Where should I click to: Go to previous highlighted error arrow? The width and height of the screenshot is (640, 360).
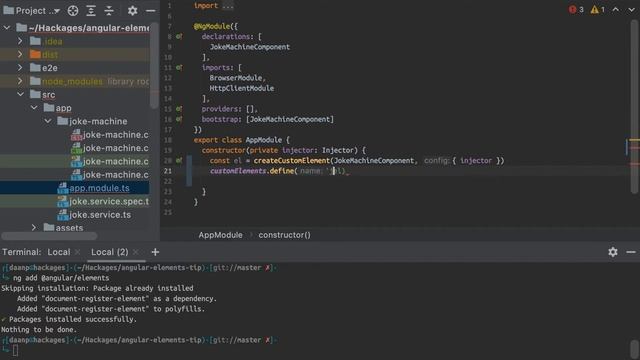(616, 9)
